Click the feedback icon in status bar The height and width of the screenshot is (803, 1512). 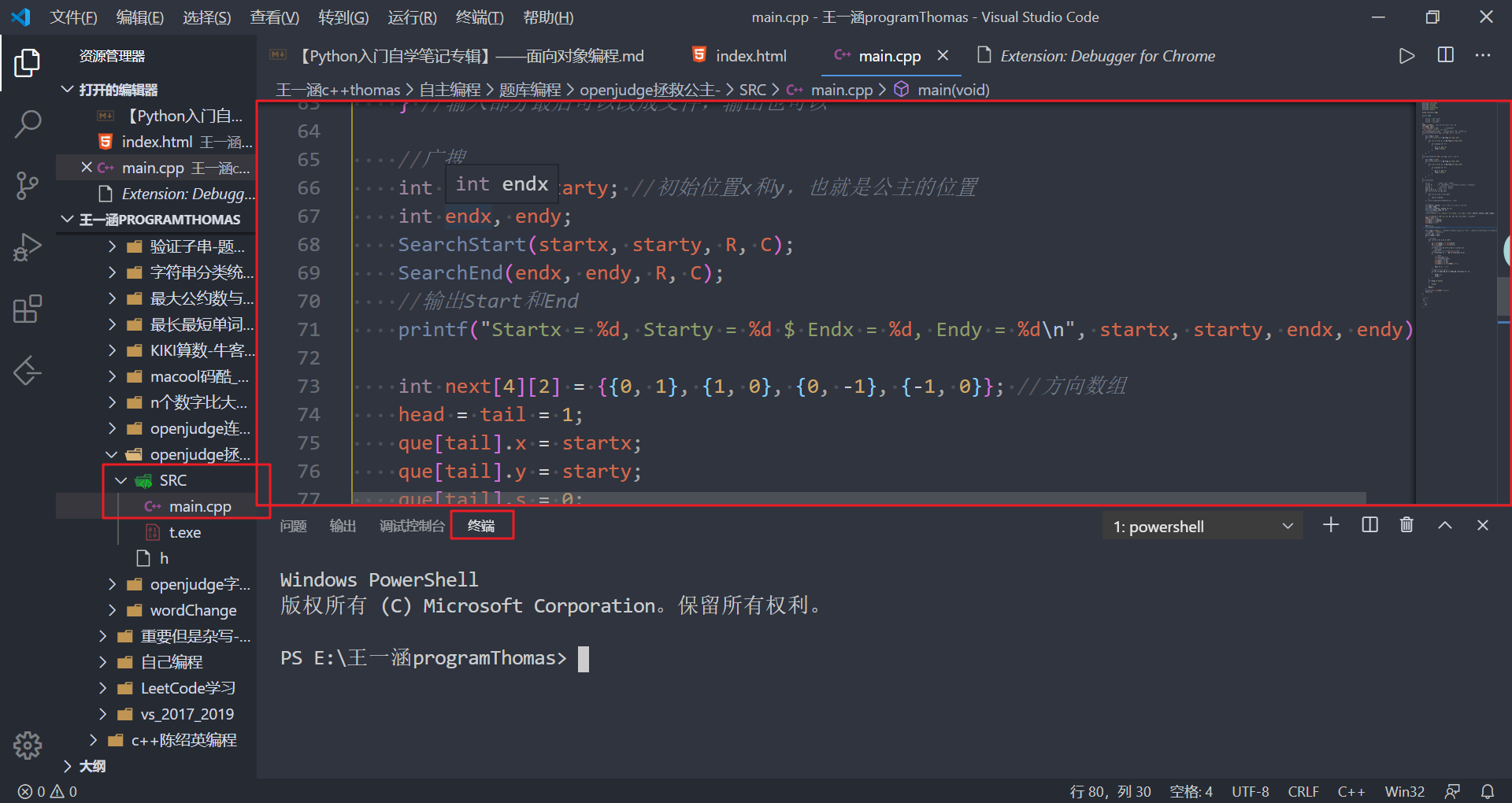[x=1453, y=791]
